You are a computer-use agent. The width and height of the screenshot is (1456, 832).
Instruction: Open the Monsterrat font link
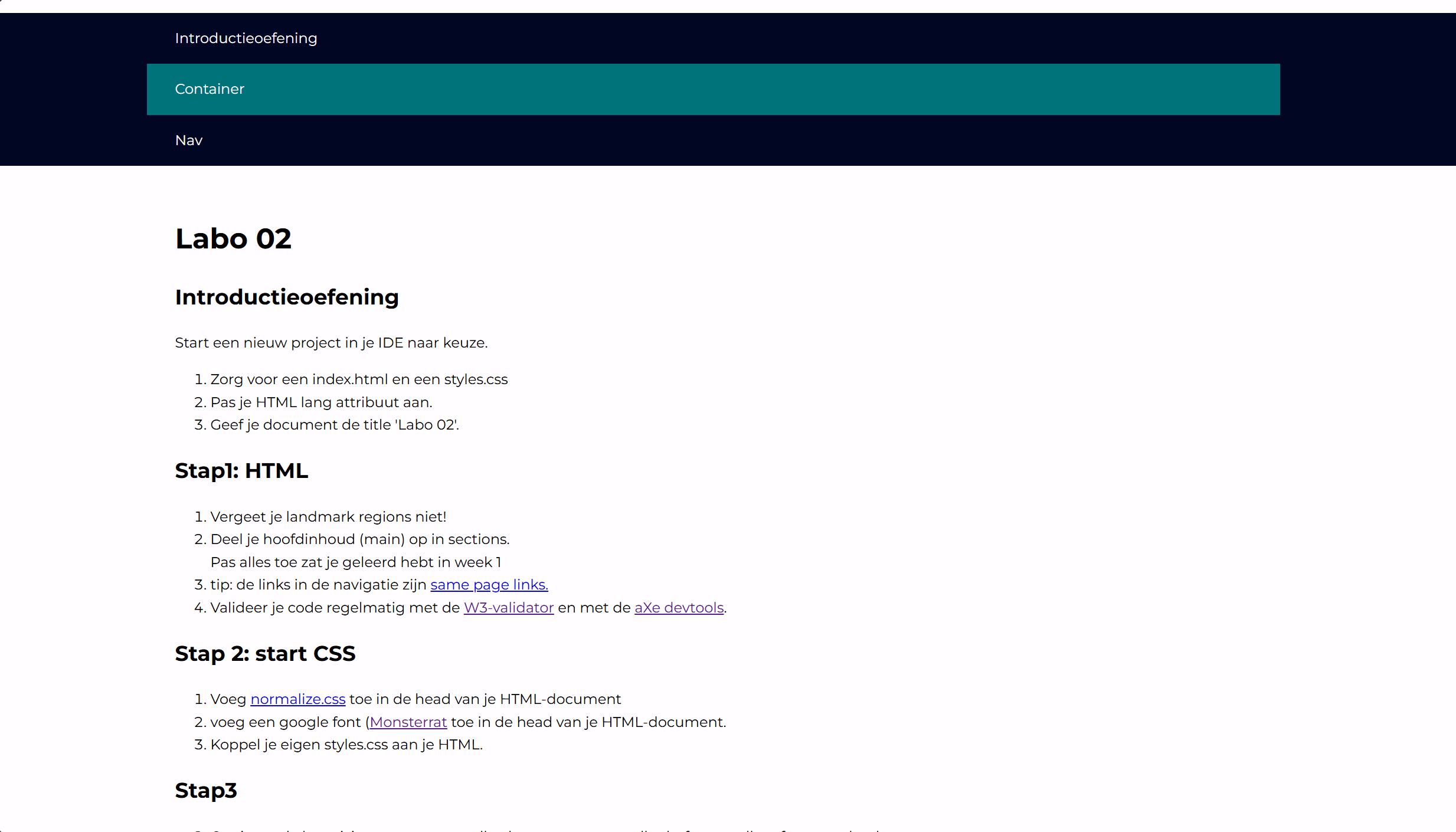point(408,722)
